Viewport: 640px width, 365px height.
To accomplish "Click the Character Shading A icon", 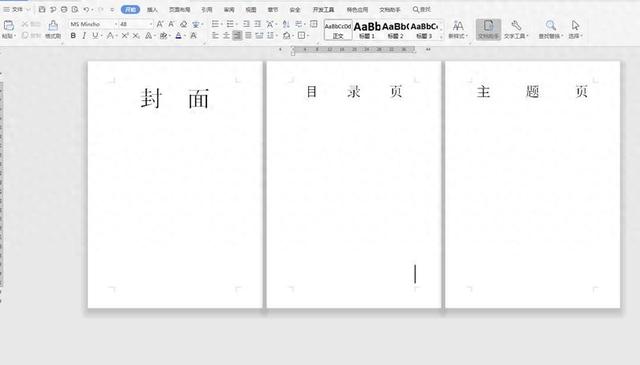I will (x=193, y=36).
